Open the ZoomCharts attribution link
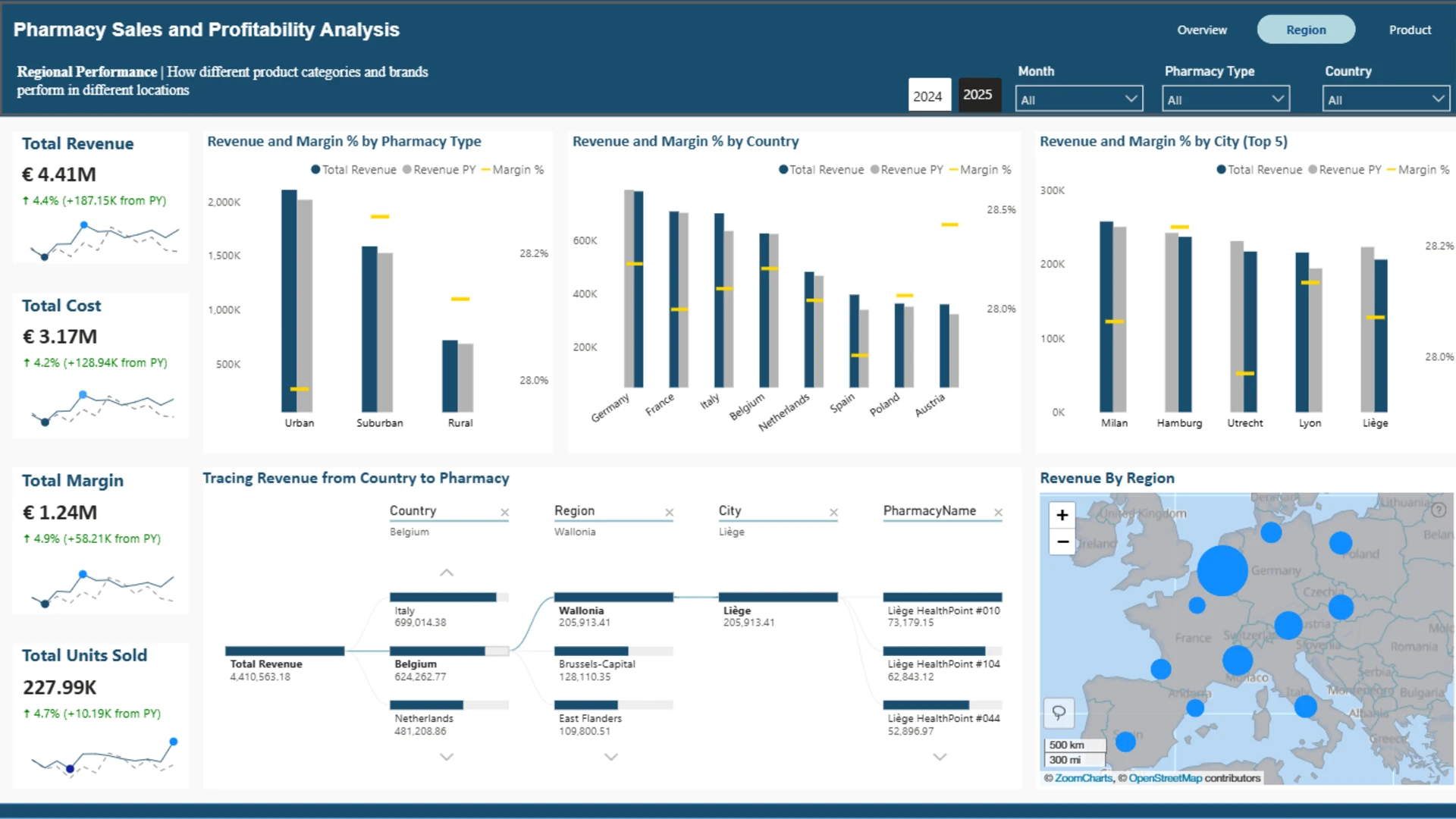 (x=1084, y=778)
